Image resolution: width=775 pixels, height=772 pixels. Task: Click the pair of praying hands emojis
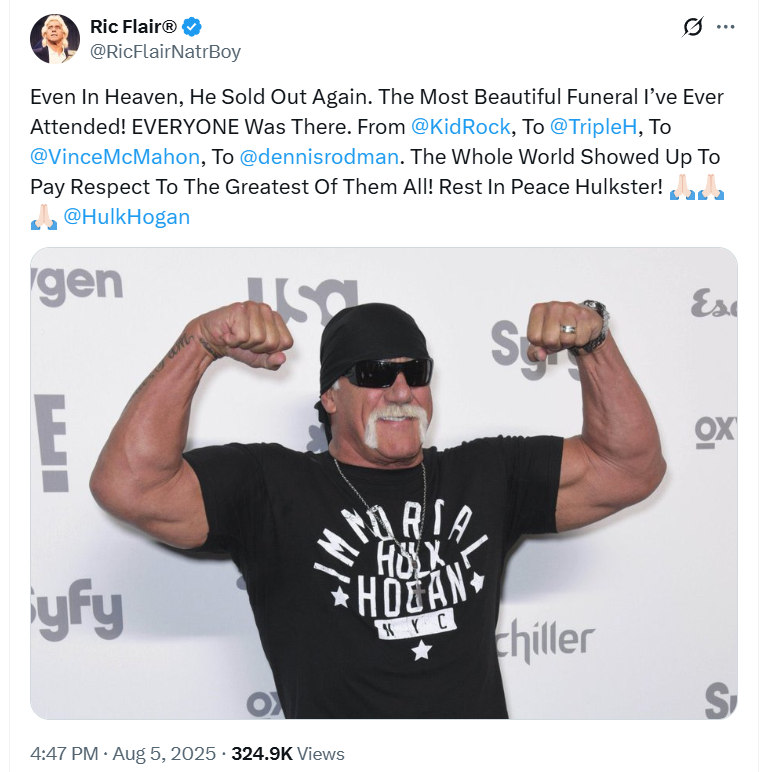pyautogui.click(x=697, y=187)
